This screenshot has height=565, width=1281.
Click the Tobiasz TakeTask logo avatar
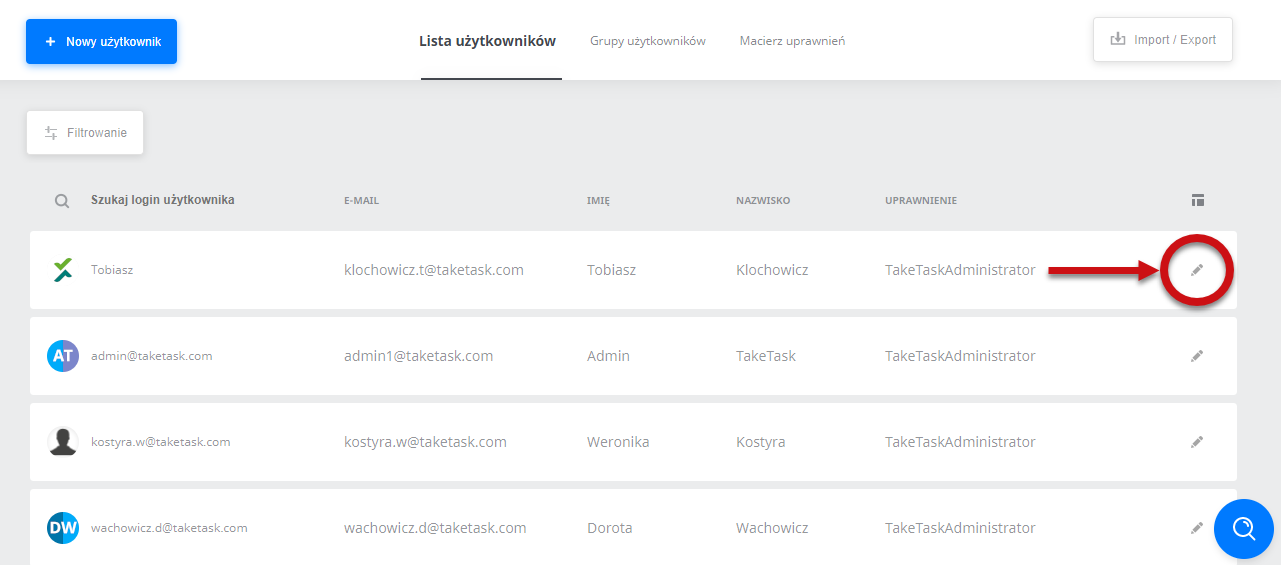click(63, 270)
